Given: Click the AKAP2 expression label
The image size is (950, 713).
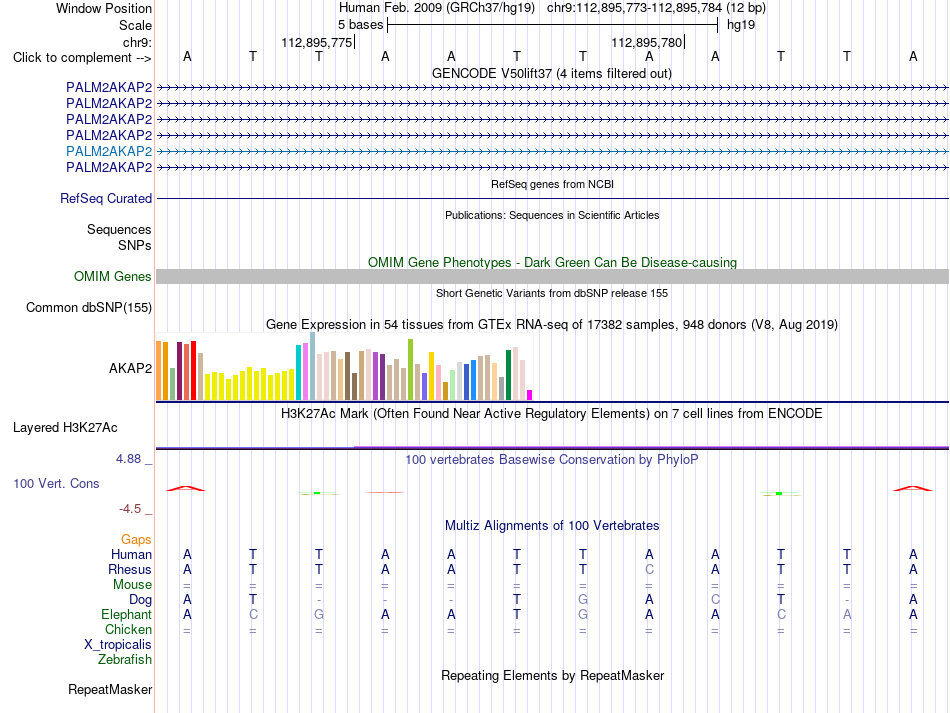Looking at the screenshot, I should 130,368.
